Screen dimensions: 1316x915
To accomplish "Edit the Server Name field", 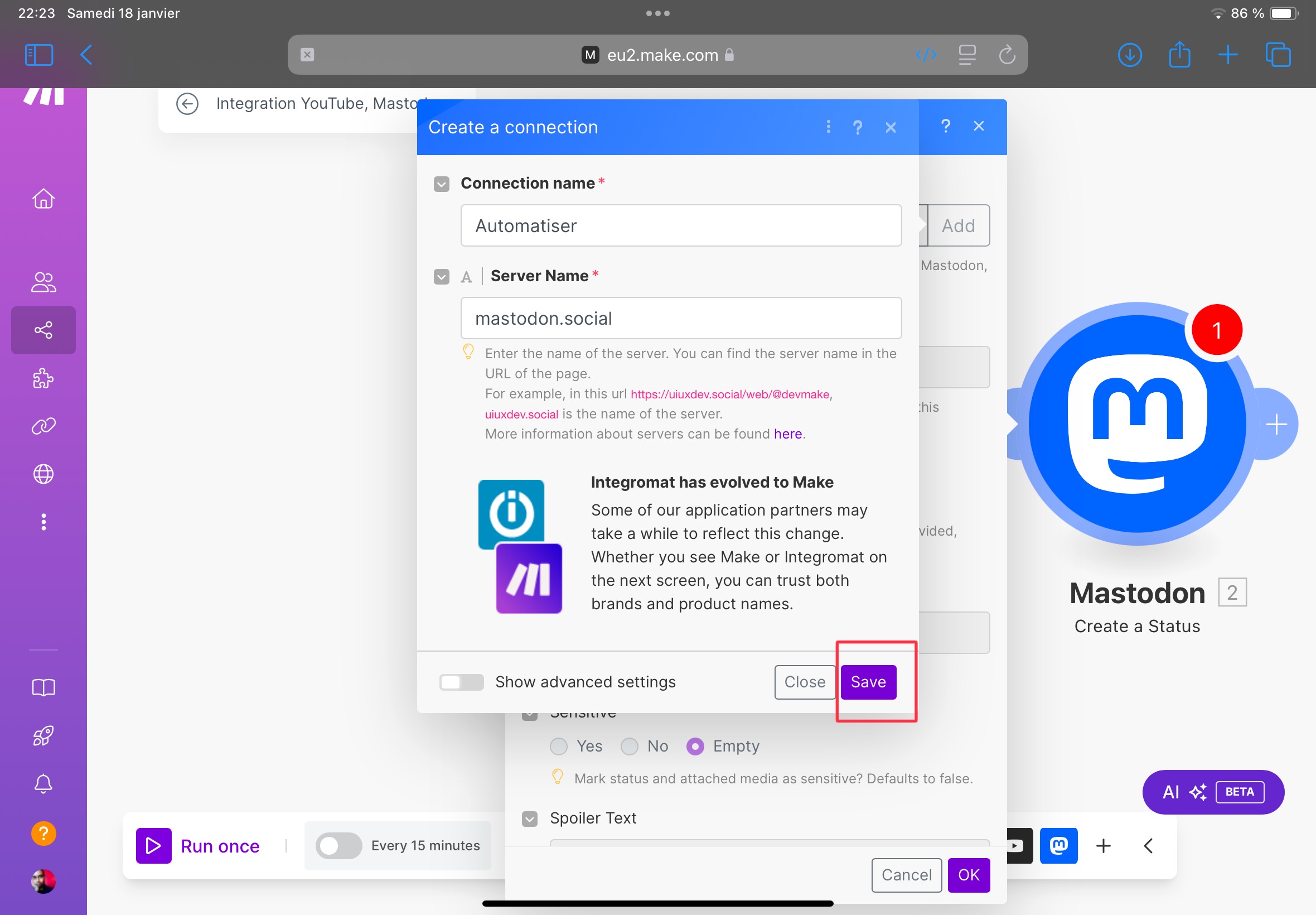I will (681, 317).
